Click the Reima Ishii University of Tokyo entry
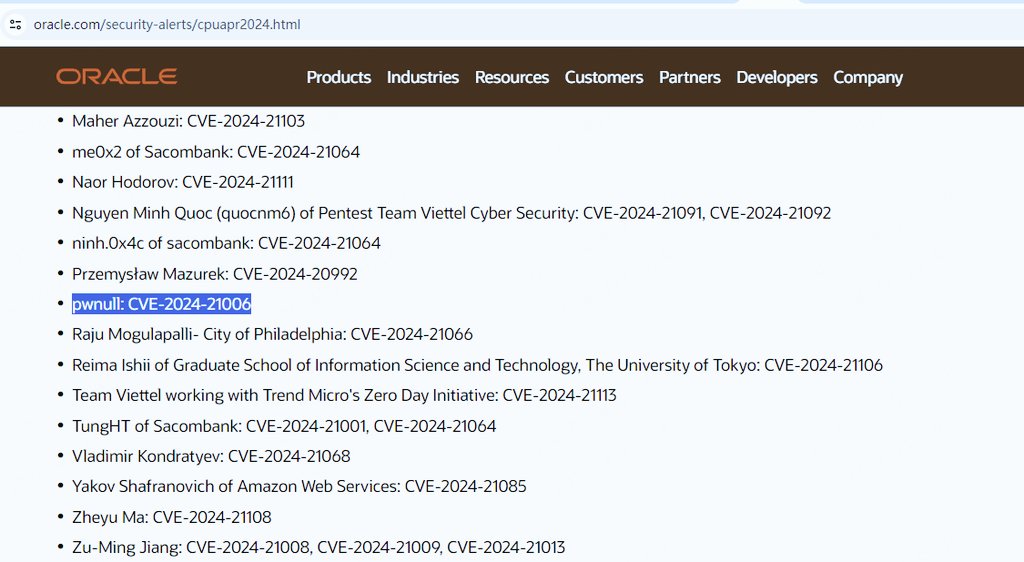1024x562 pixels. (477, 365)
